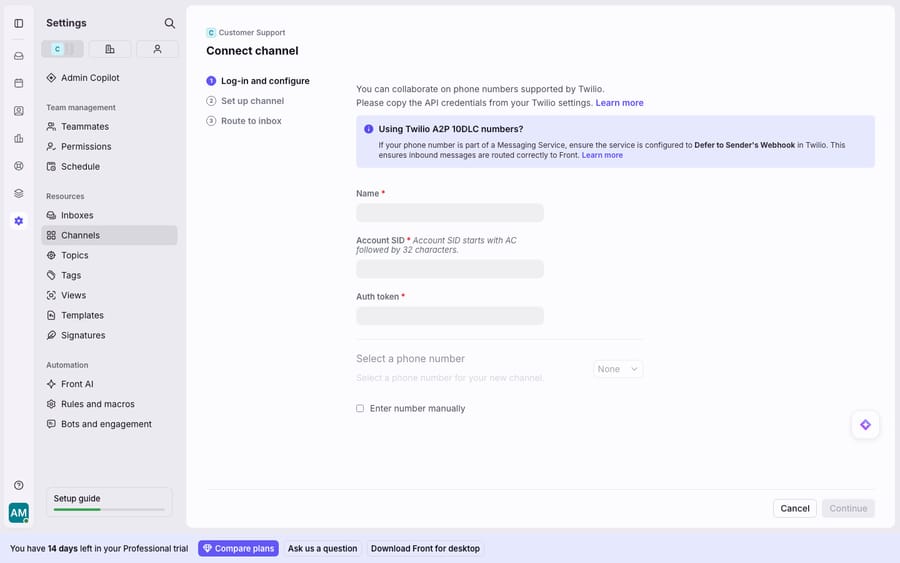Open Front AI settings
The image size is (900, 563).
(x=109, y=384)
